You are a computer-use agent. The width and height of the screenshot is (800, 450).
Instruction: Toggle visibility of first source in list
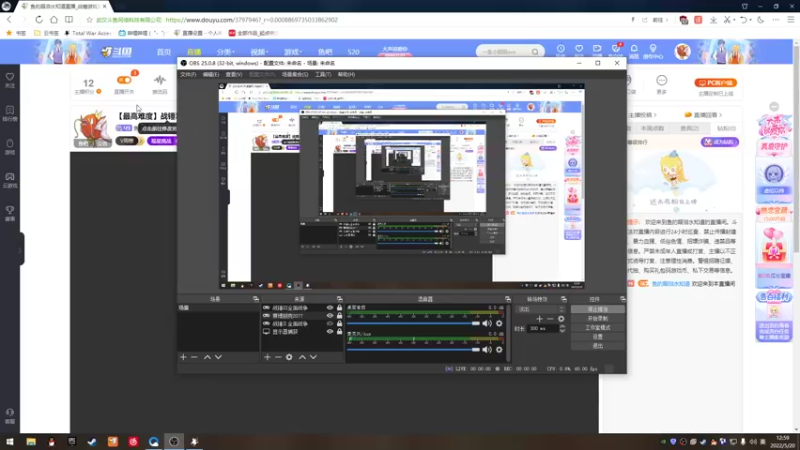coord(330,308)
